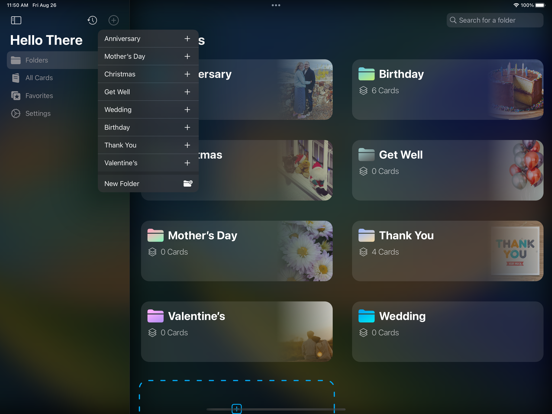Screen dimensions: 552x414
Task: Click plus icon beside Christmas entry
Action: click(187, 74)
